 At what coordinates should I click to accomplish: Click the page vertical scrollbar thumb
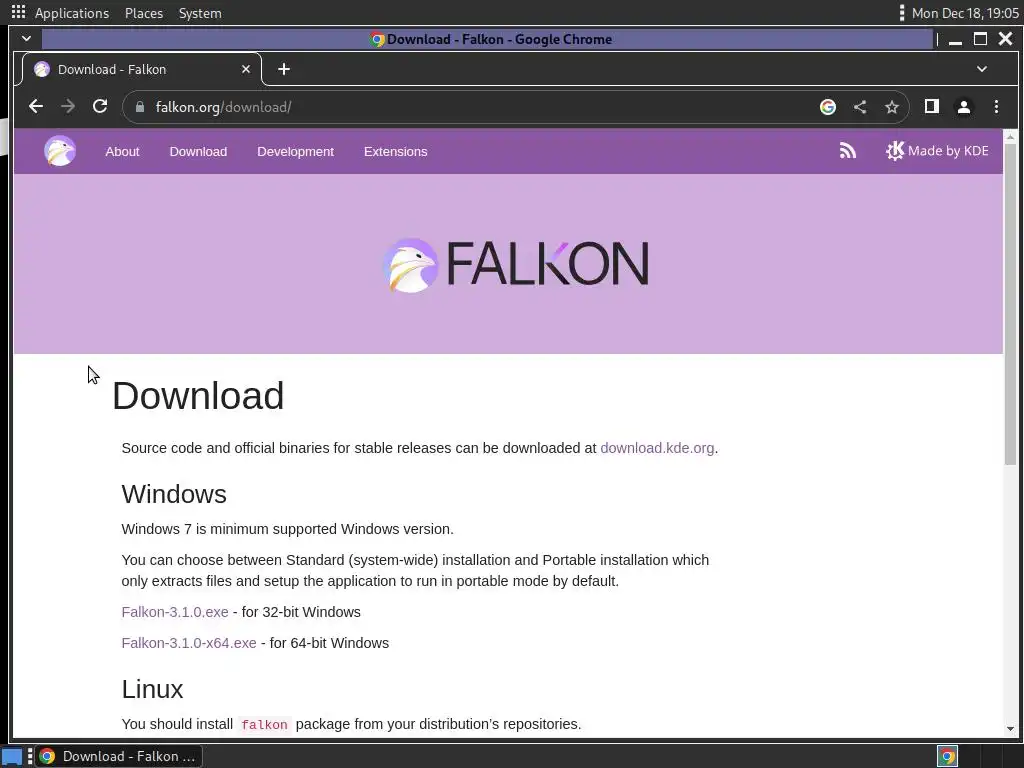pyautogui.click(x=1010, y=304)
